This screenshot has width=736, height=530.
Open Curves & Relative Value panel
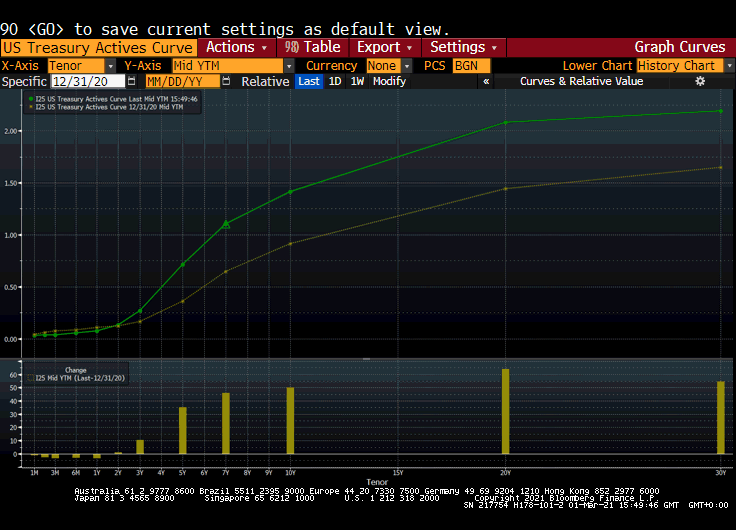click(x=581, y=81)
